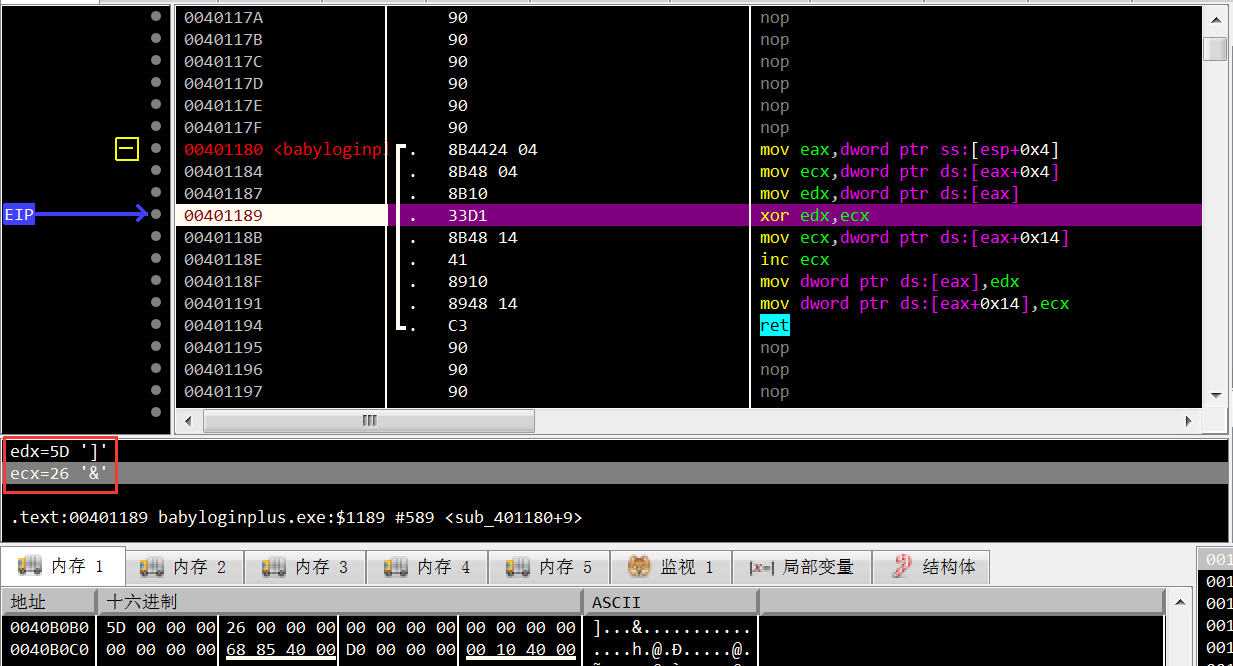
Task: Select opcode bytes 8B4424 04
Action: pyautogui.click(x=492, y=149)
